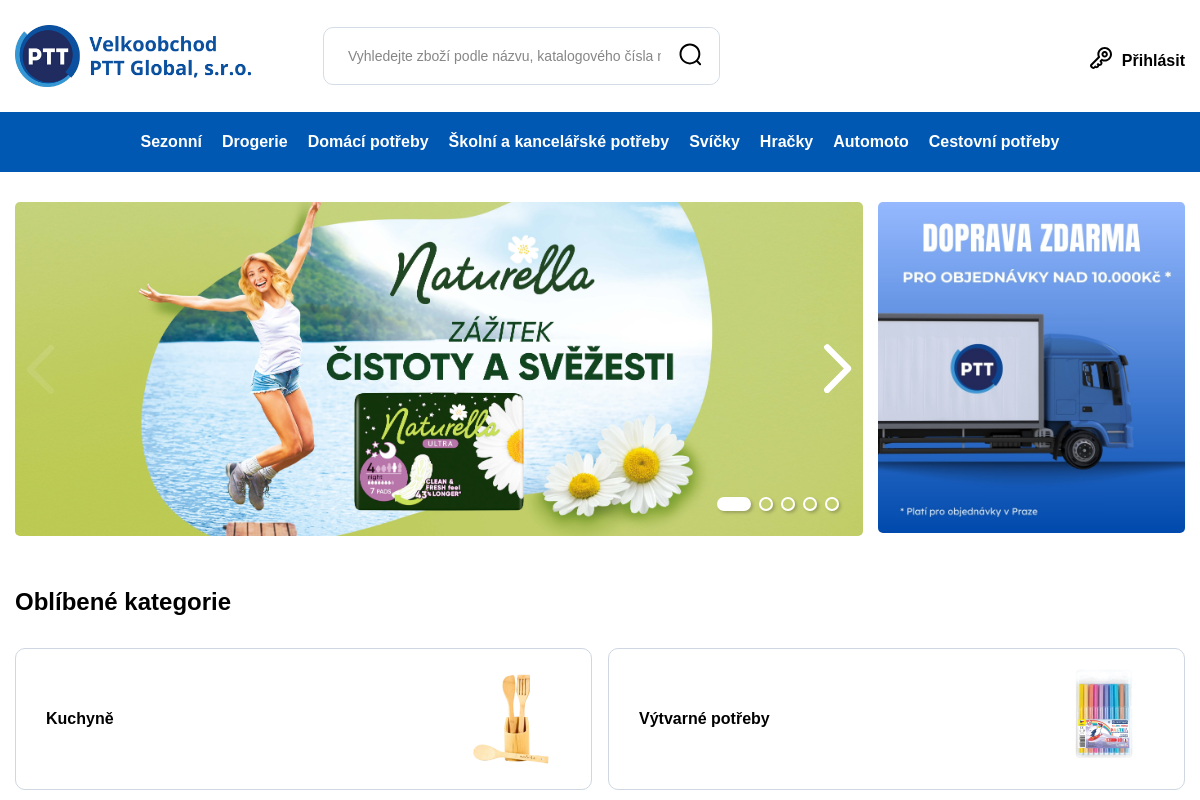Go to previous carousel slide arrow

tap(41, 368)
